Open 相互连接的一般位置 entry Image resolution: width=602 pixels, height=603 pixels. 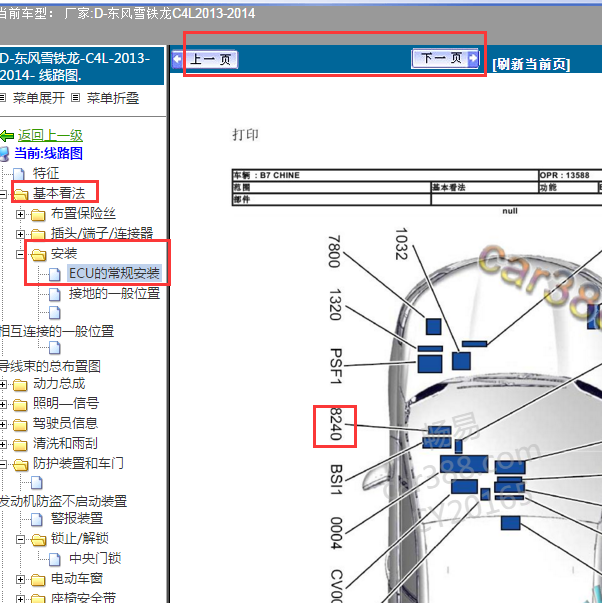click(57, 331)
